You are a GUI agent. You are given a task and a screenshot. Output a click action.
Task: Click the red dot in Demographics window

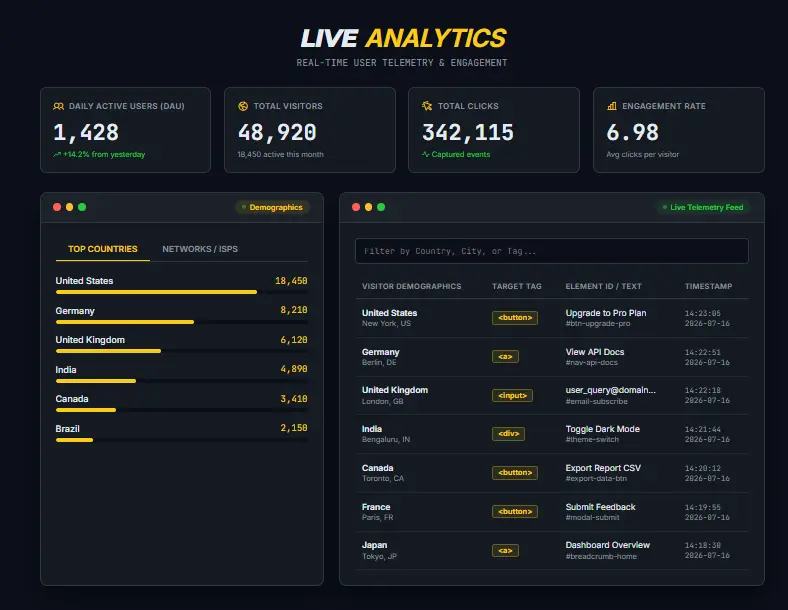(57, 207)
